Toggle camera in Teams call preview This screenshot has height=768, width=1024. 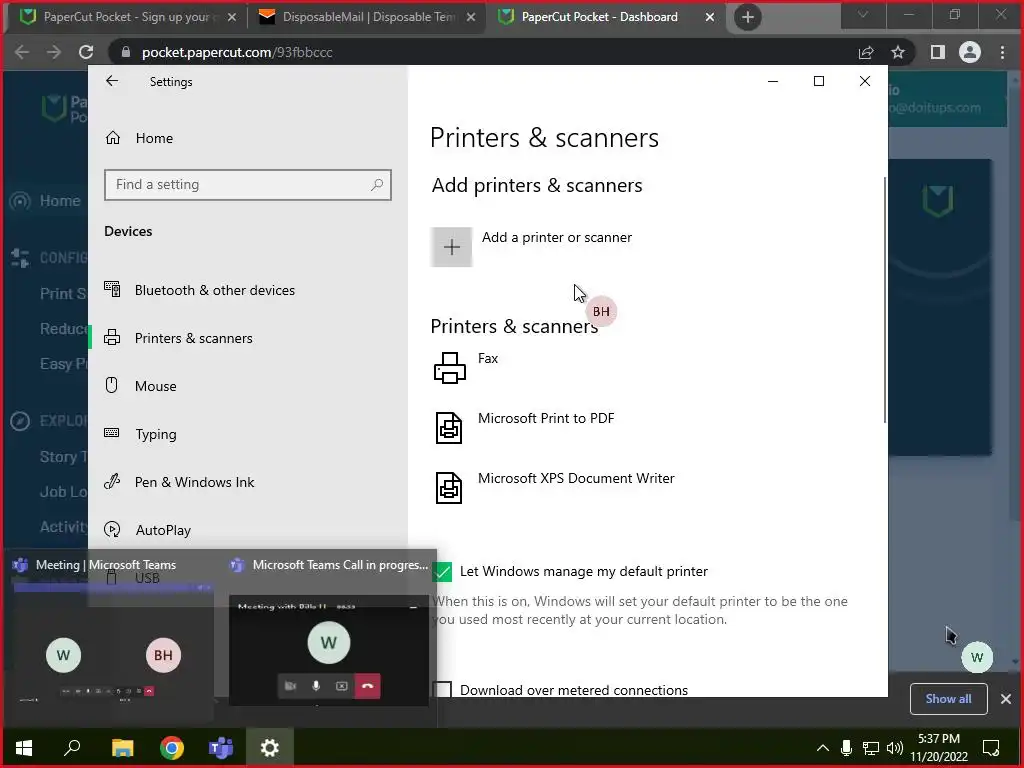click(x=291, y=686)
